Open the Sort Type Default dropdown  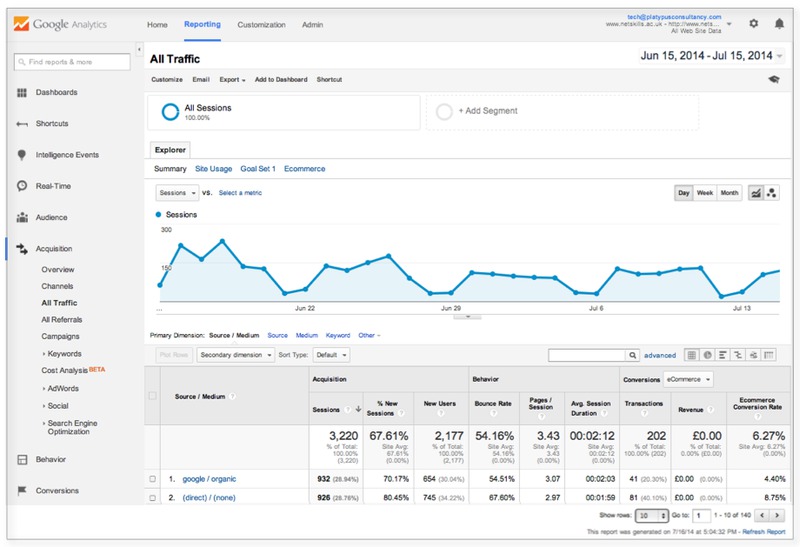tap(331, 355)
